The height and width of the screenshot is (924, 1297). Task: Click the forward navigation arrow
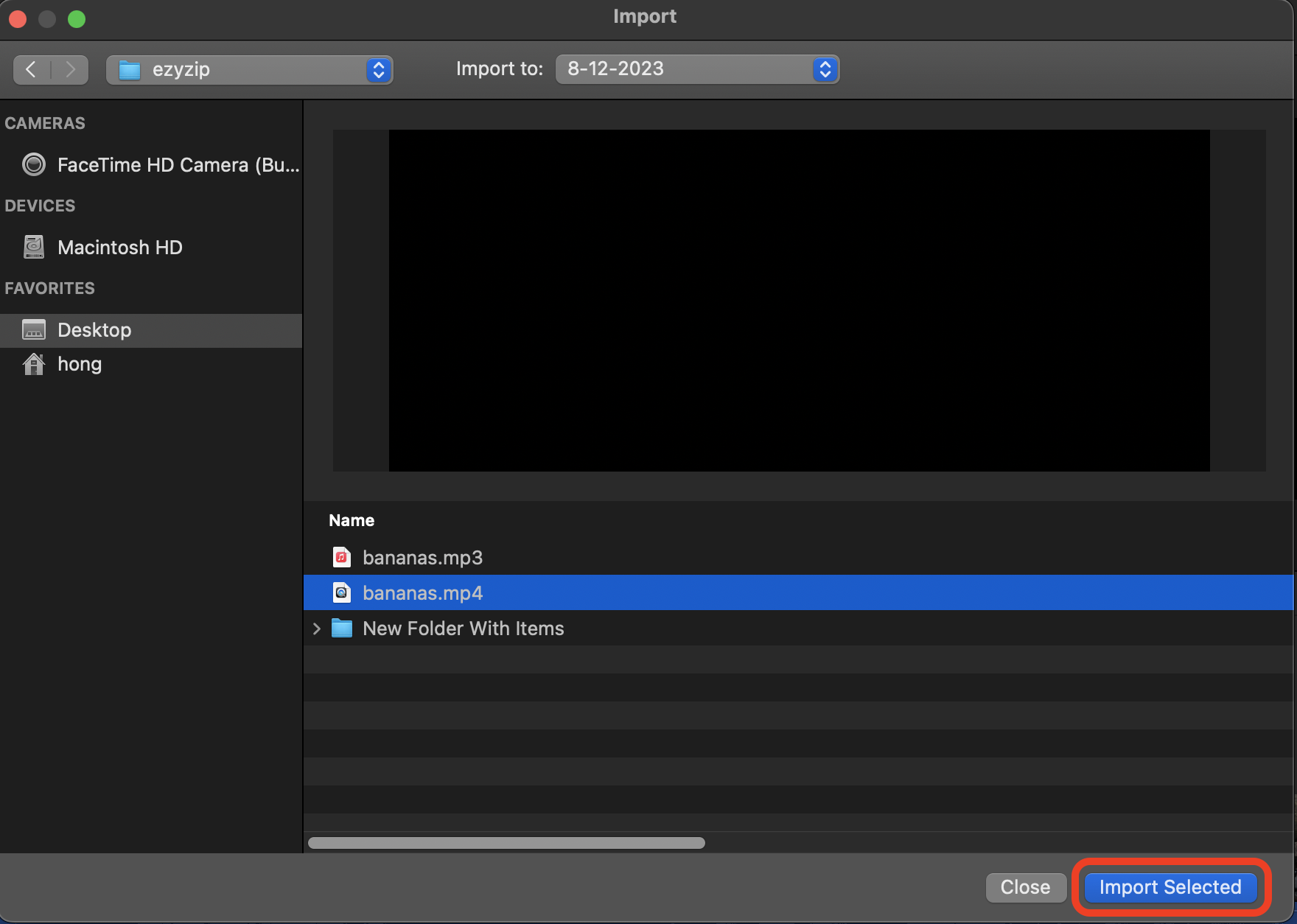pos(70,69)
